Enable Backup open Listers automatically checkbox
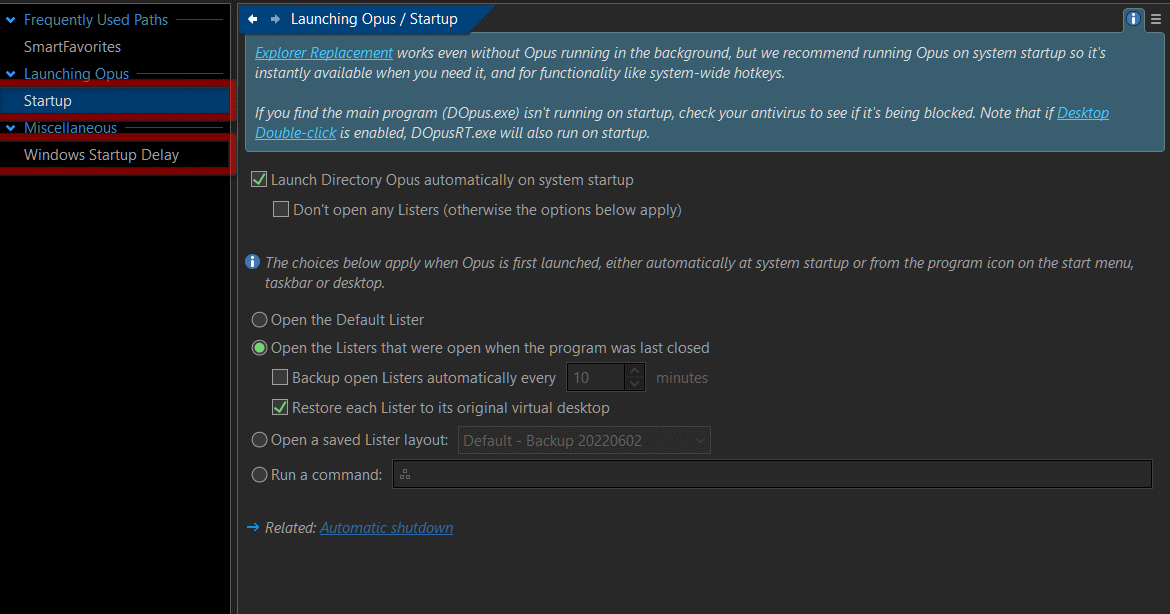1170x614 pixels. tap(280, 378)
